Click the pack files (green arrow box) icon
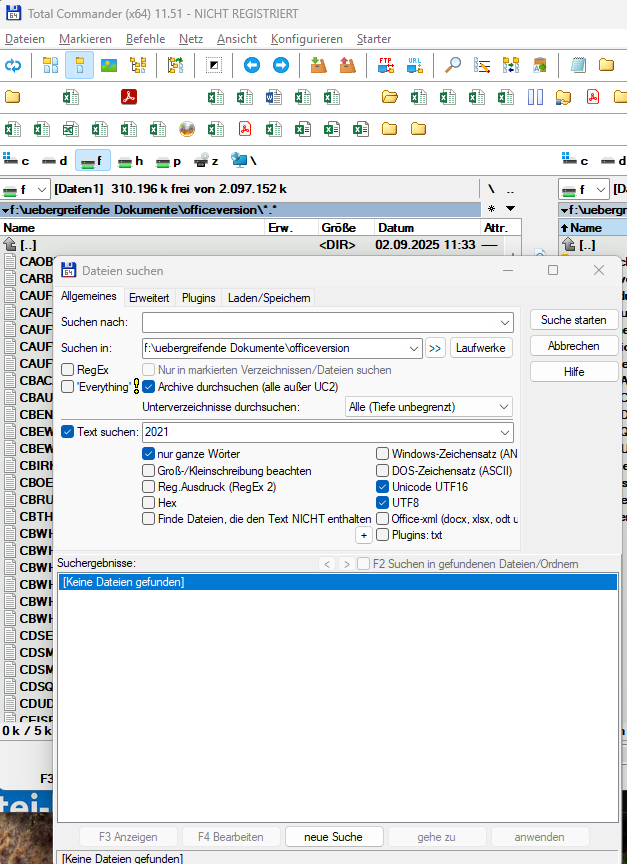The image size is (627, 864). [x=318, y=66]
